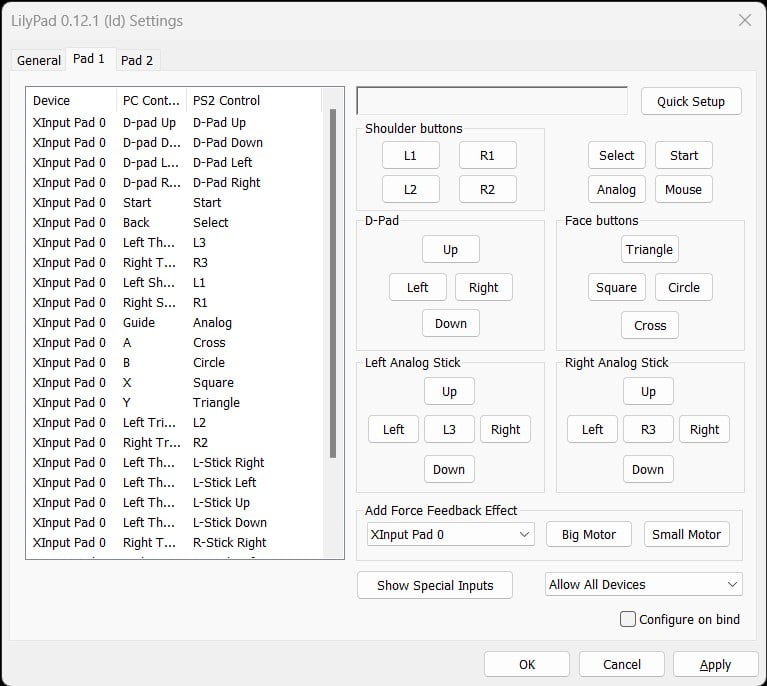The width and height of the screenshot is (767, 686).
Task: Click the Cancel button
Action: pos(622,664)
